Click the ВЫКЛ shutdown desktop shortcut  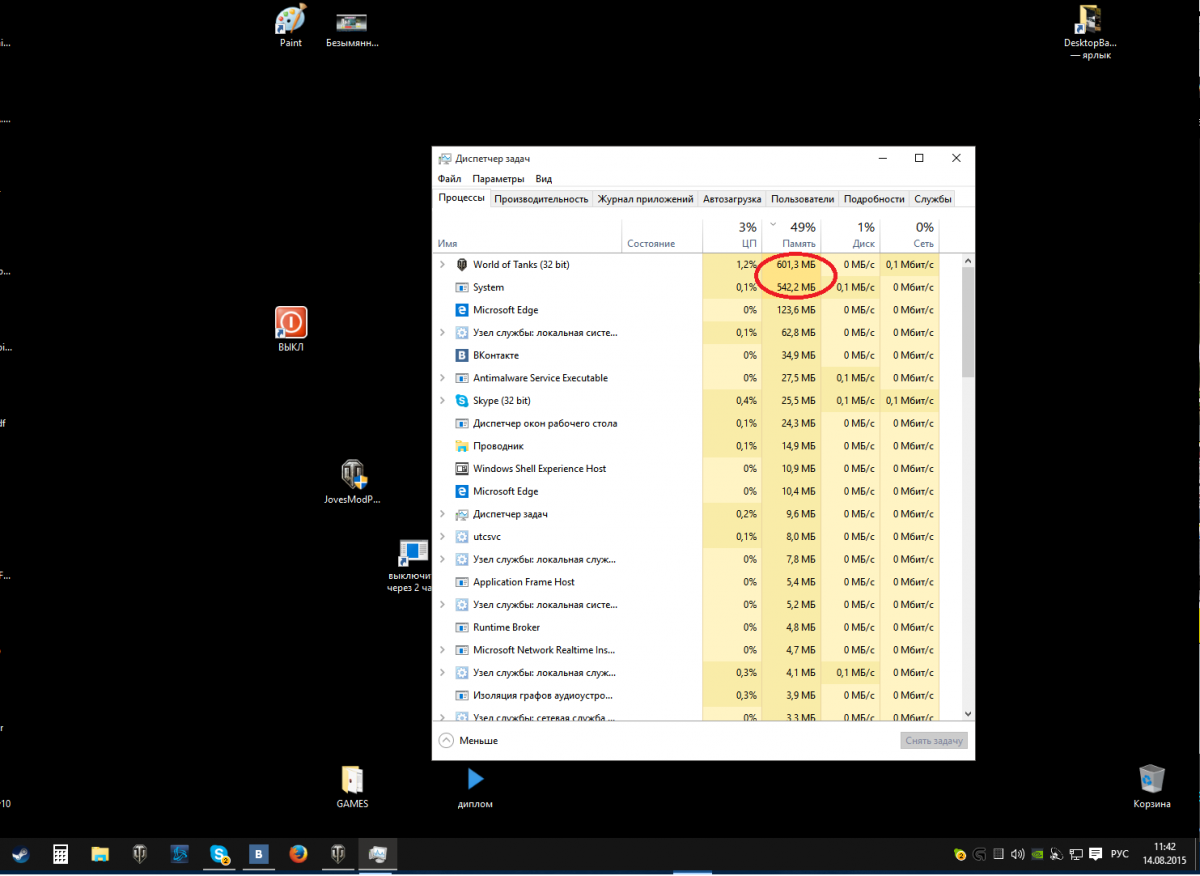[291, 323]
